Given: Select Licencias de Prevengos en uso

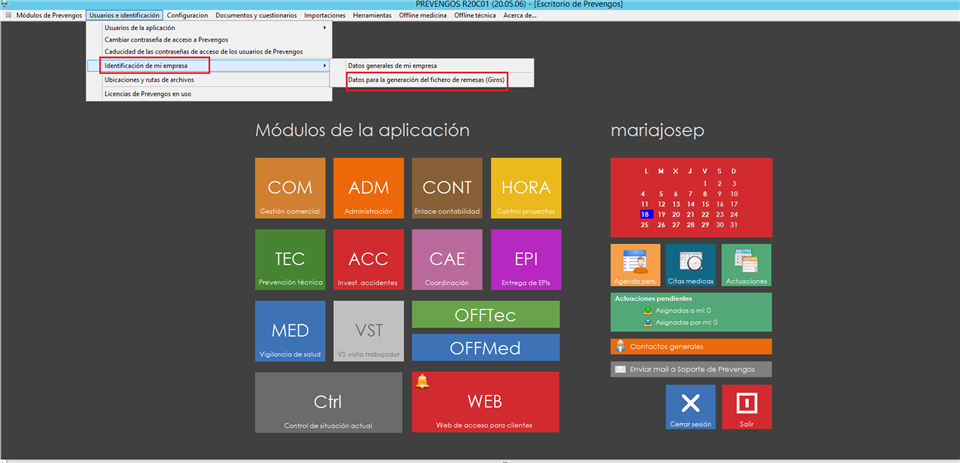Looking at the screenshot, I should (148, 94).
